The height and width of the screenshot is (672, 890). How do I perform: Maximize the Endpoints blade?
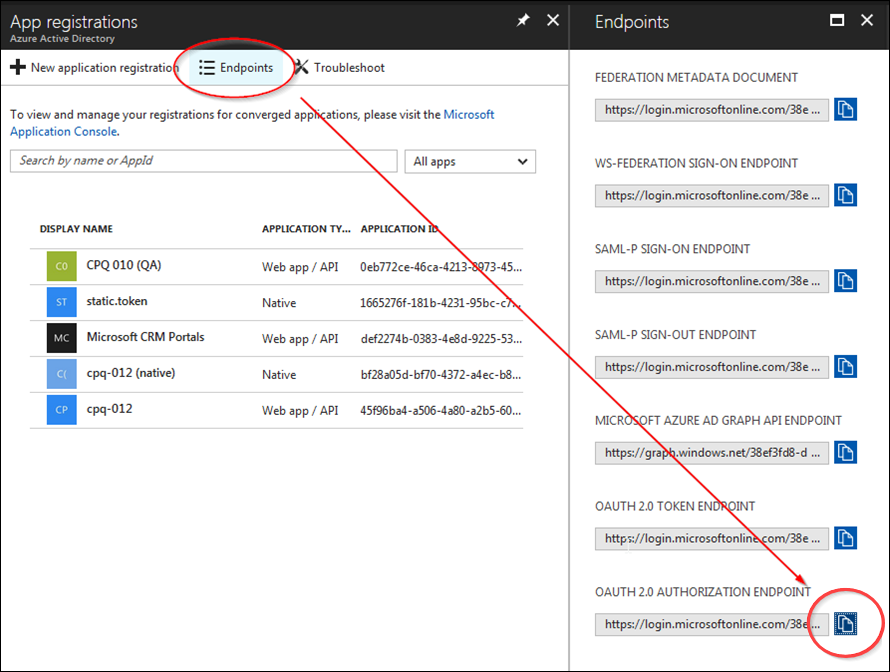coord(837,19)
